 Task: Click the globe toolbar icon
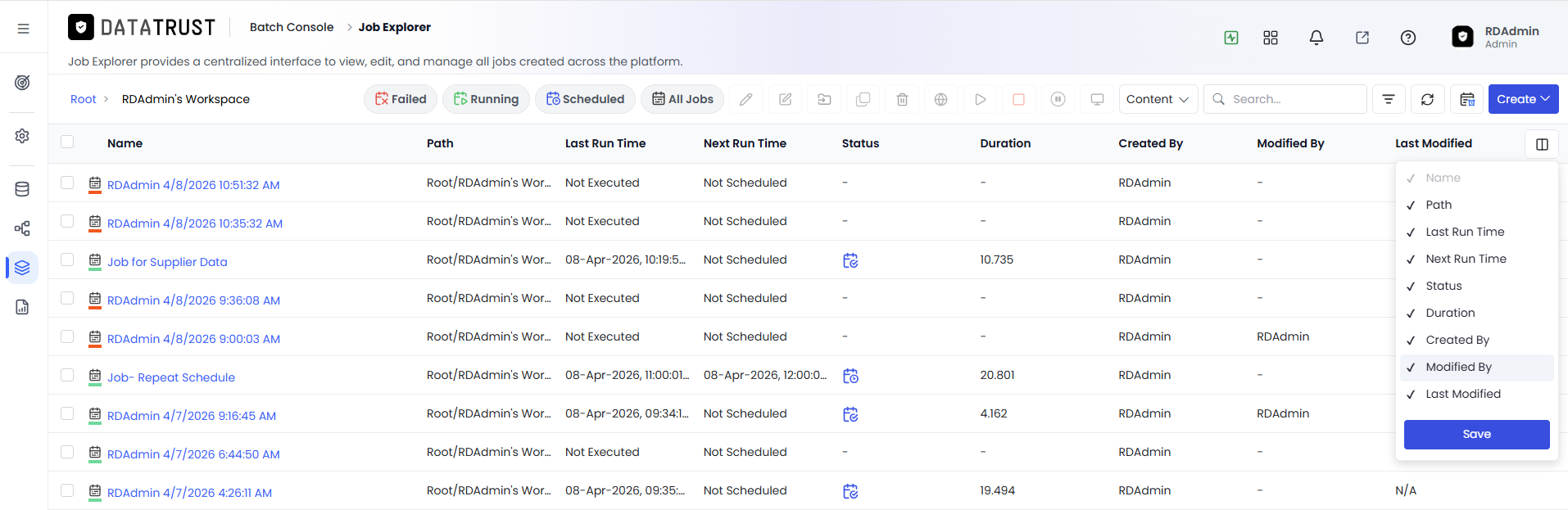point(941,99)
